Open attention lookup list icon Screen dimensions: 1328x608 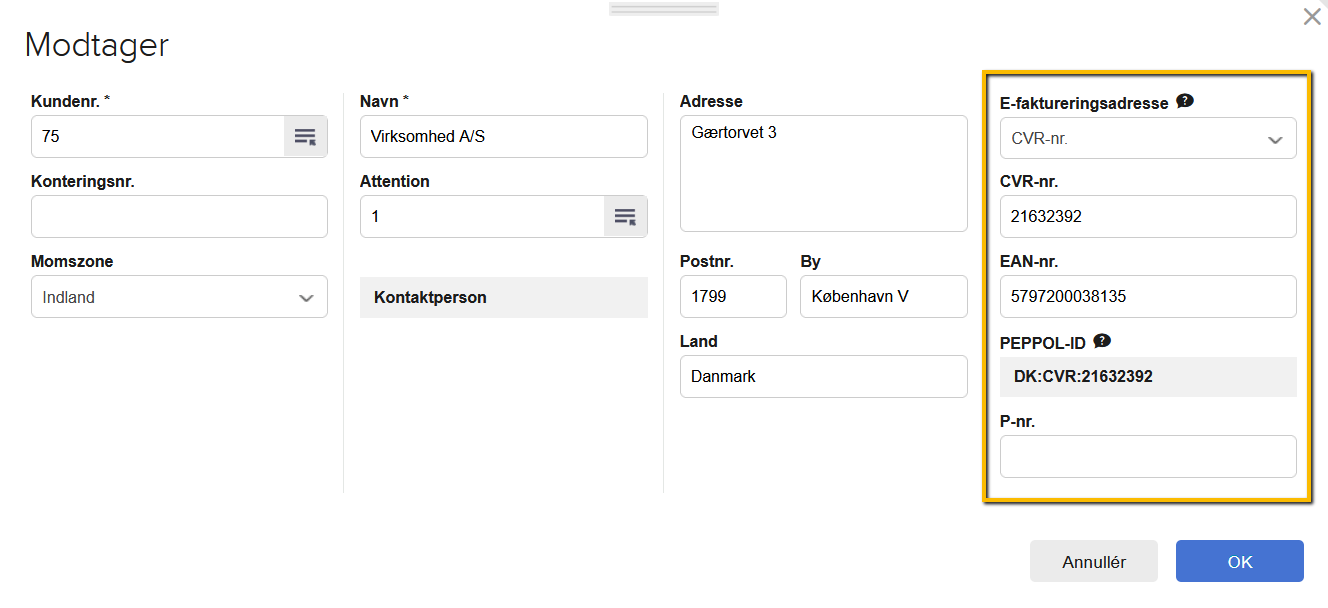click(625, 217)
